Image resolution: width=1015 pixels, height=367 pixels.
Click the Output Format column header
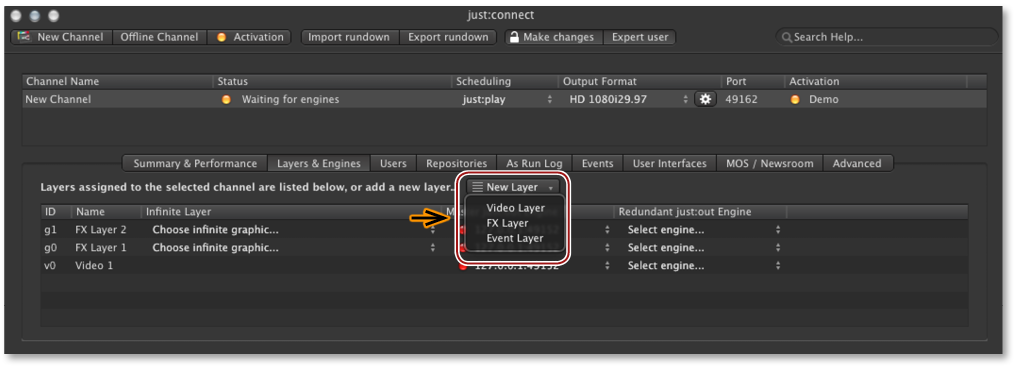point(640,82)
